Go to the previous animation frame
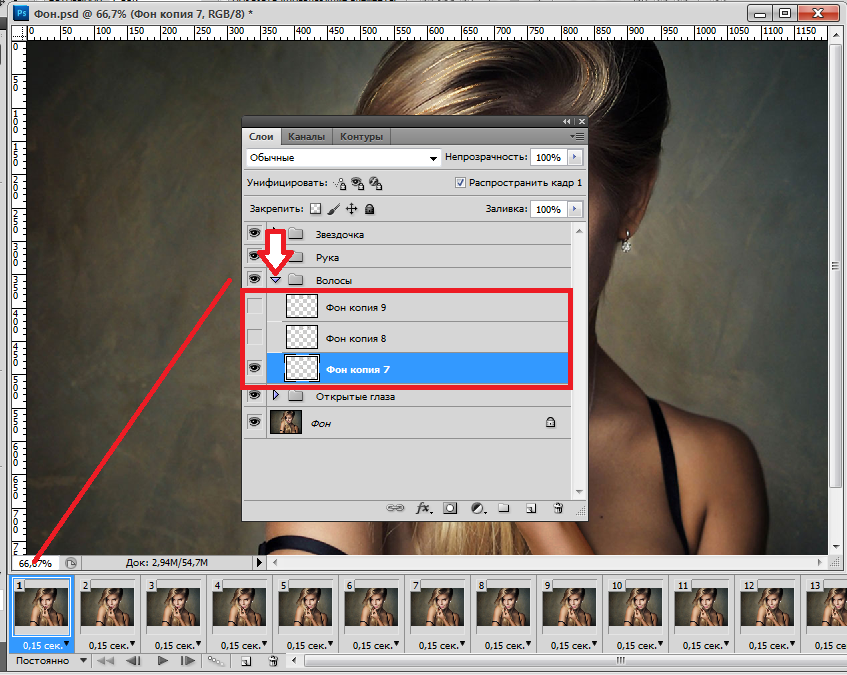Viewport: 847px width, 675px height. click(x=133, y=660)
